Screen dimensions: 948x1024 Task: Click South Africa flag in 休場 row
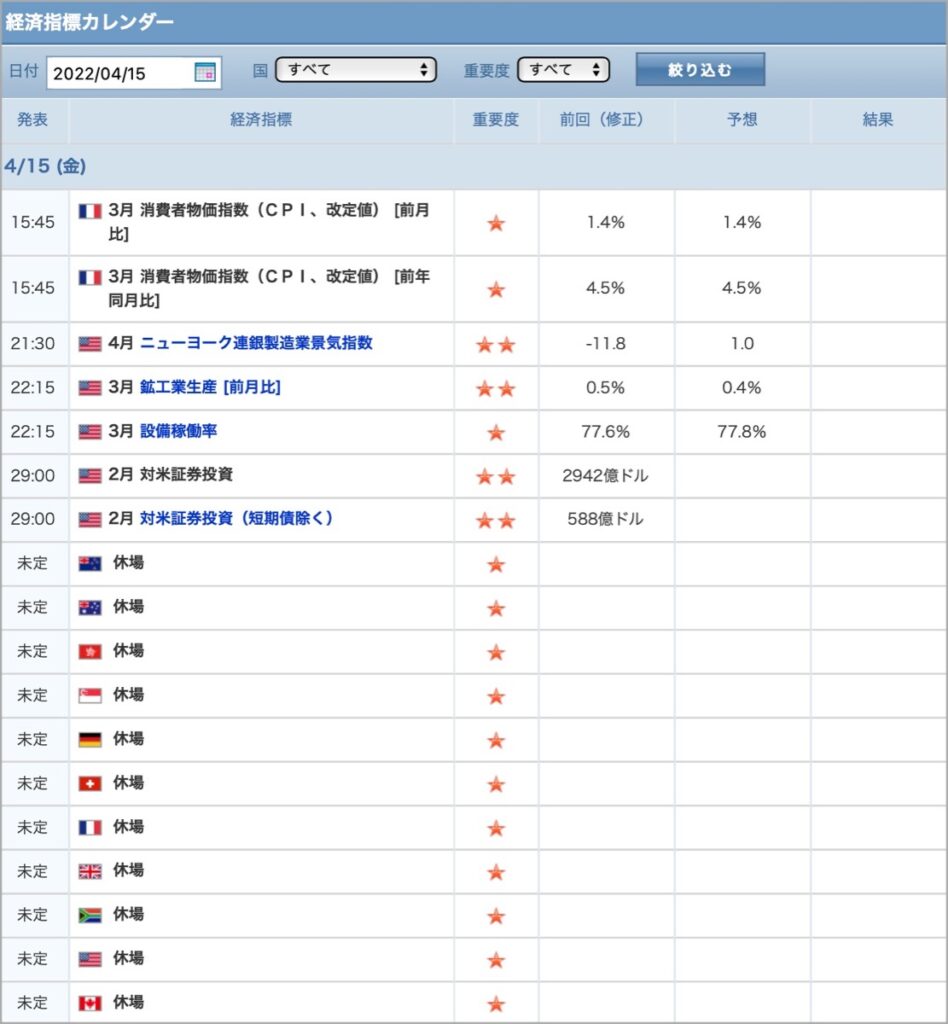(x=90, y=915)
